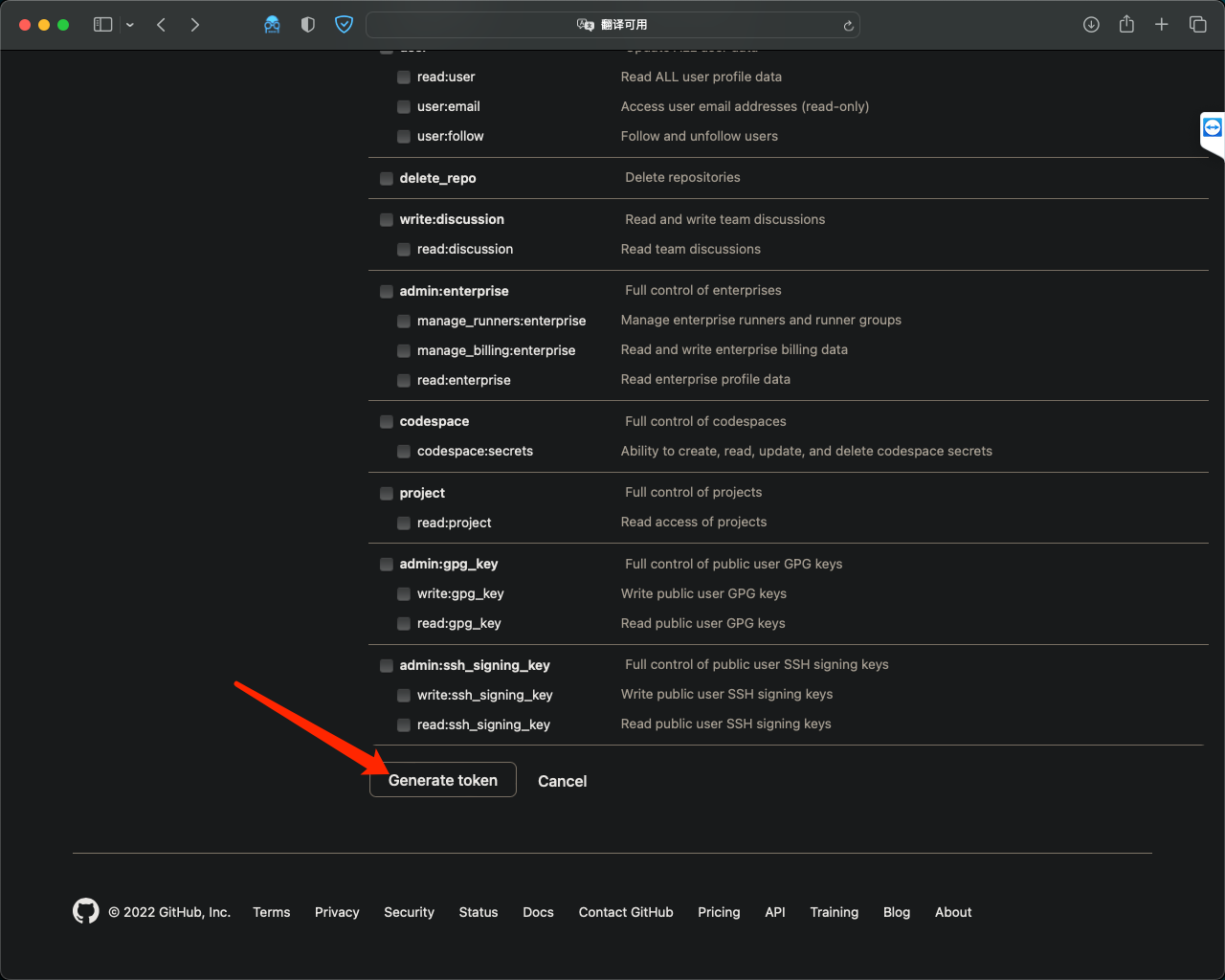
Task: Open Safari's Downloads icon
Action: [1091, 24]
